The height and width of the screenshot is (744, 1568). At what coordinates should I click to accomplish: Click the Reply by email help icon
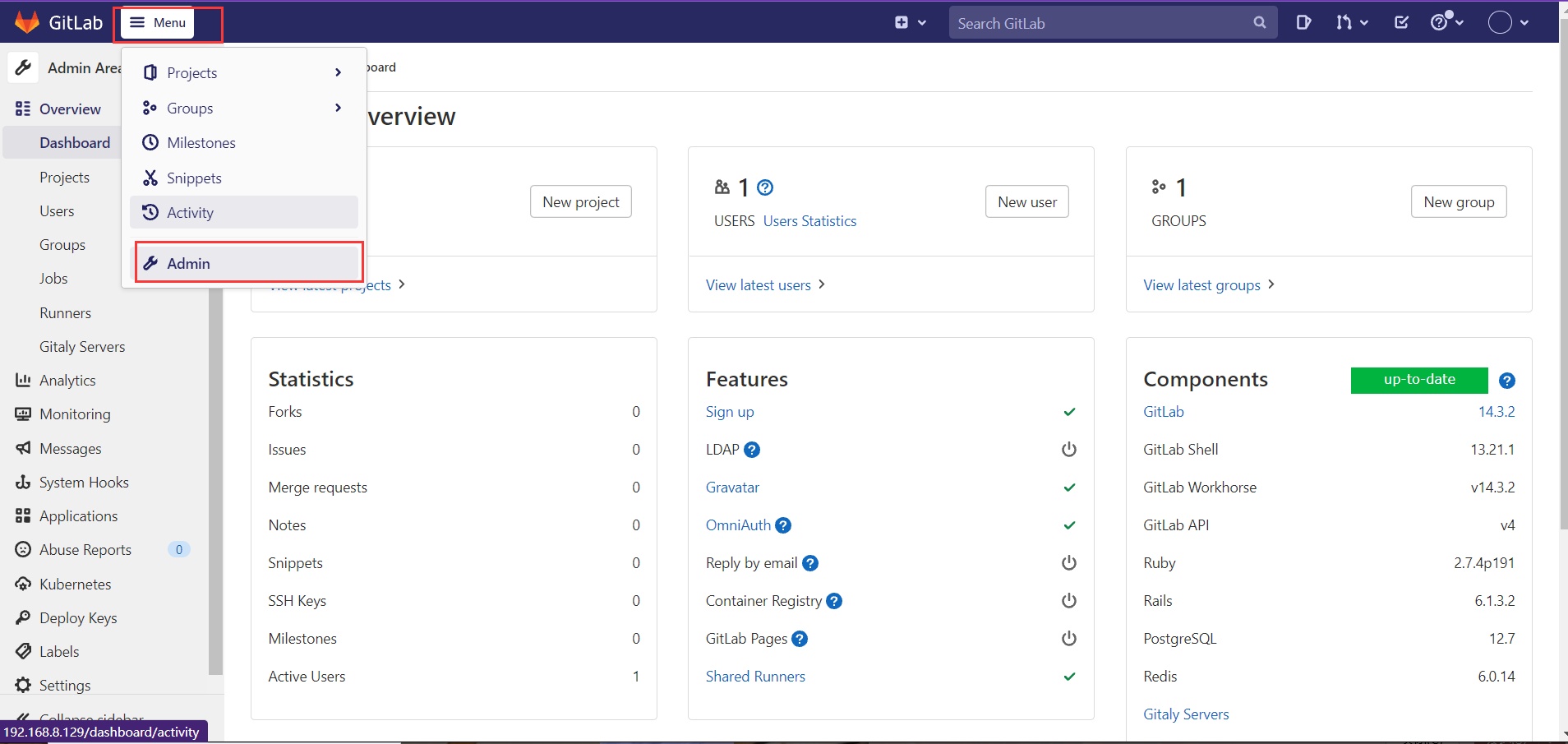pyautogui.click(x=810, y=563)
